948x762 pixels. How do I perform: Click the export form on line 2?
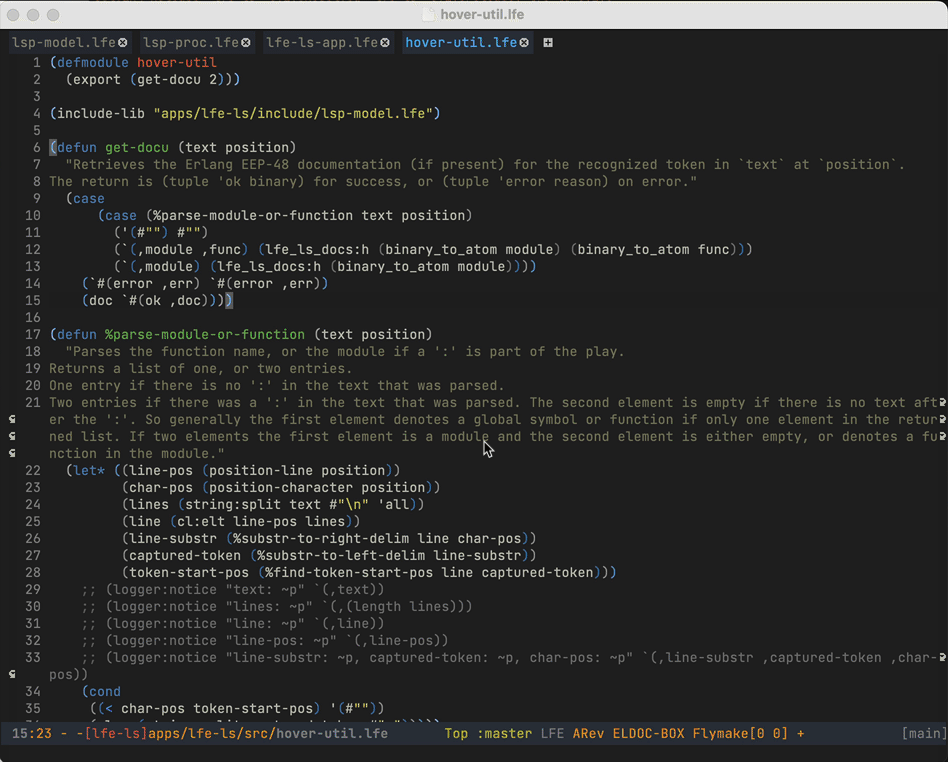tap(152, 79)
